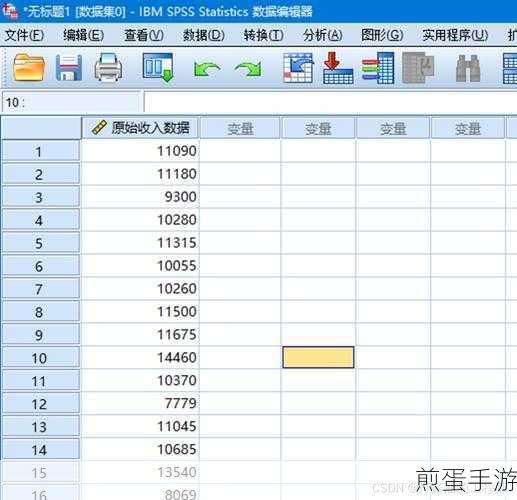This screenshot has width=517, height=500.
Task: Select cell with value 7779
Action: pos(140,403)
